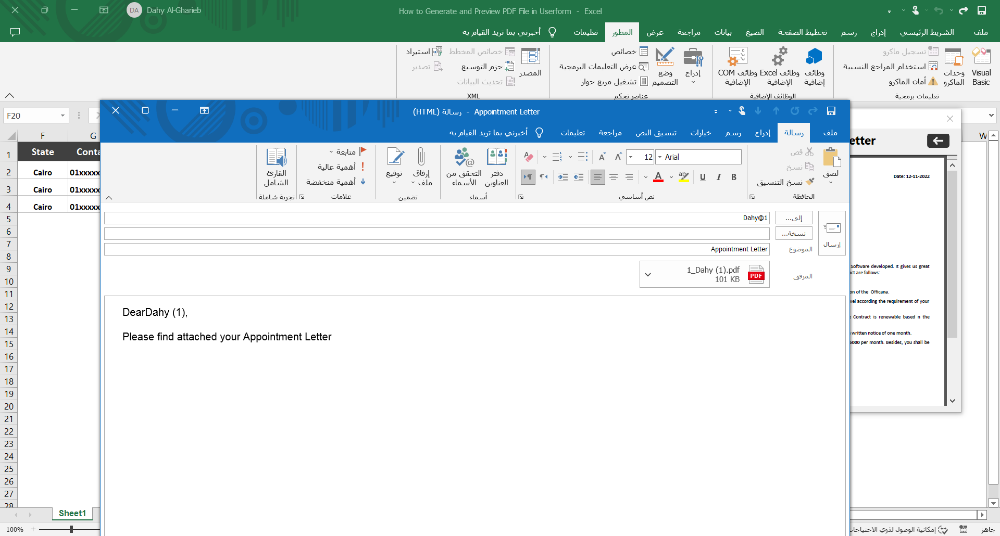The width and height of the screenshot is (1000, 536).
Task: Open Add-ins blue hexagon icon in Excel
Action: [x=814, y=57]
